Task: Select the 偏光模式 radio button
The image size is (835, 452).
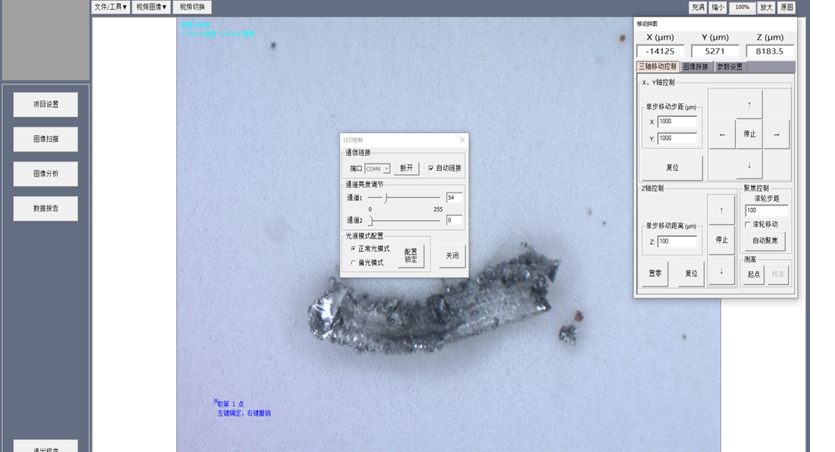Action: coord(353,263)
